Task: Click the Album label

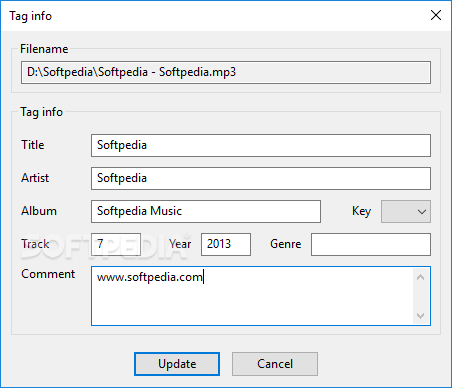Action: tap(39, 211)
